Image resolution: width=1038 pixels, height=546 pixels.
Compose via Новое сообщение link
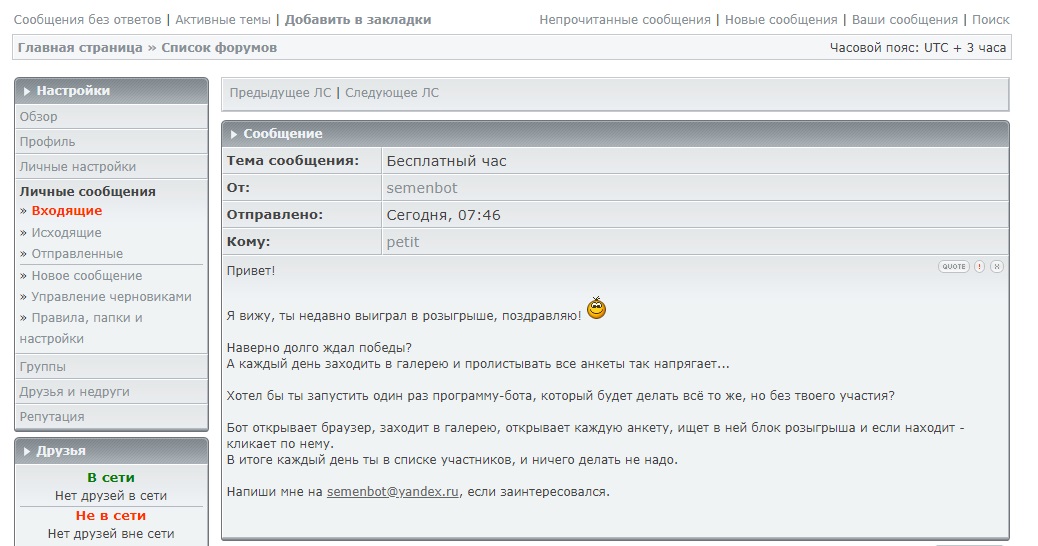86,276
